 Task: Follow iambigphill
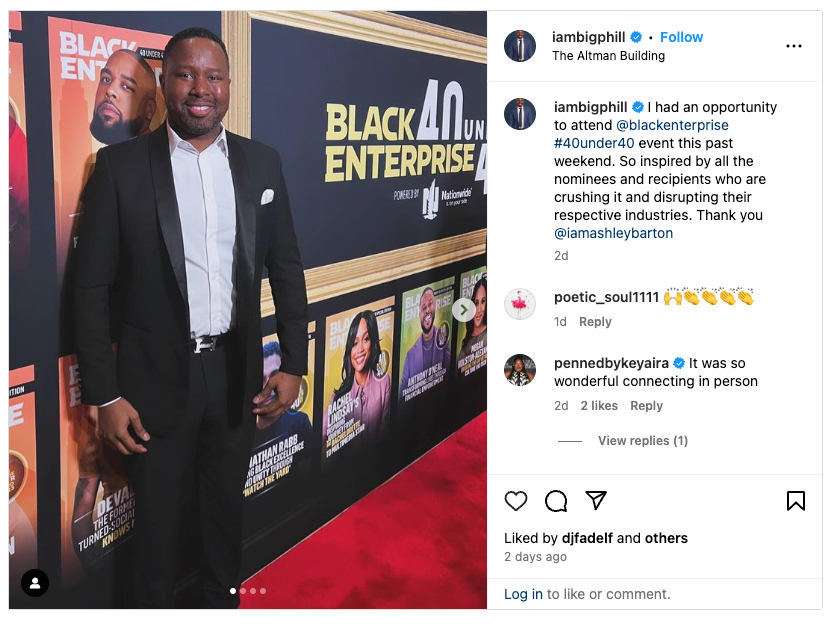pos(681,37)
